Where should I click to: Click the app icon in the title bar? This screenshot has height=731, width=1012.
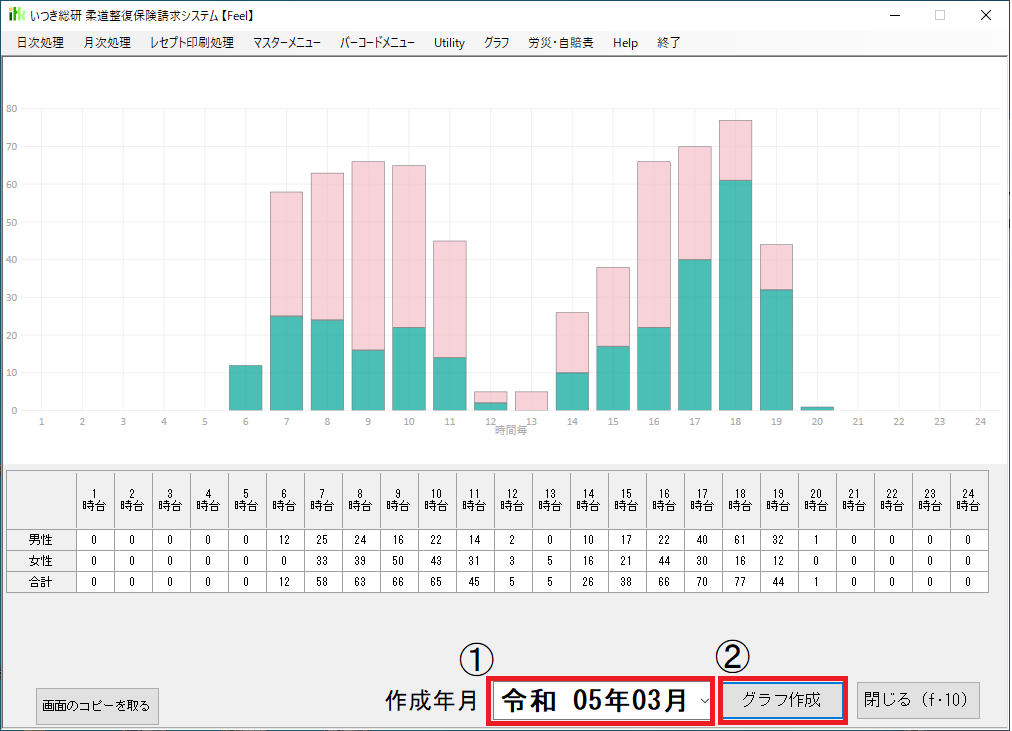tap(16, 15)
